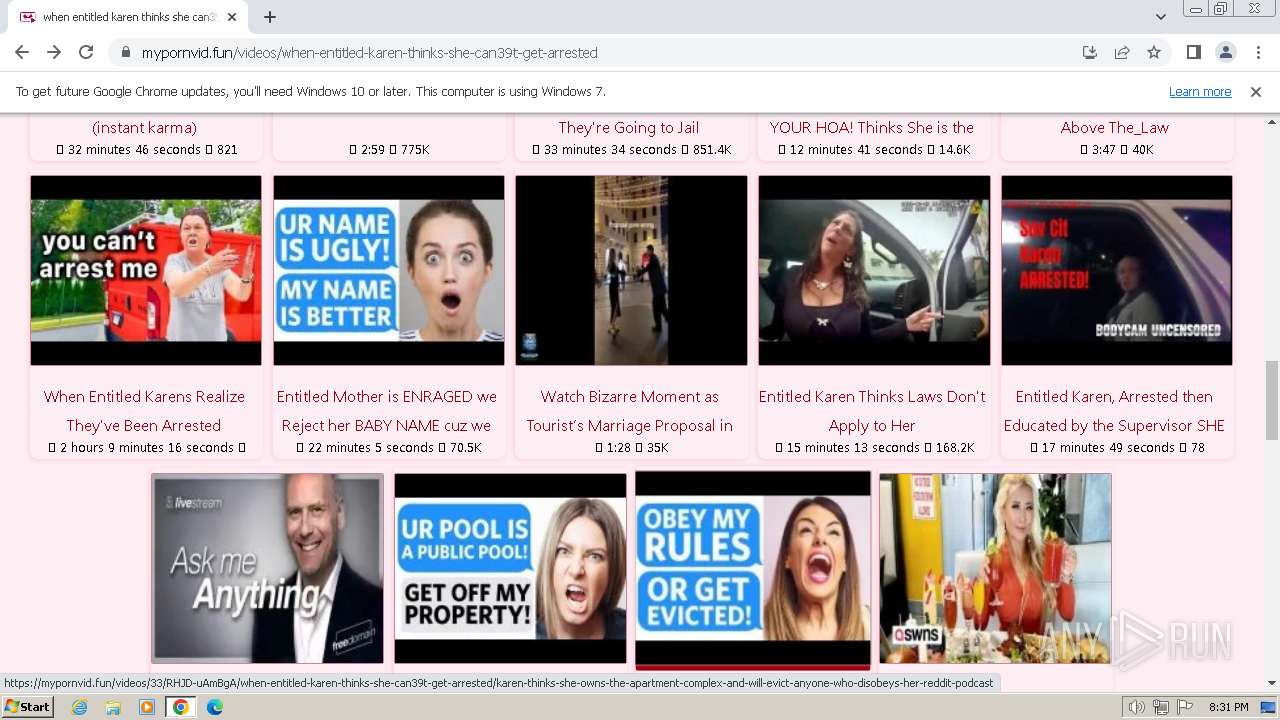This screenshot has height=720, width=1280.
Task: Open the Learn more link
Action: (1200, 91)
